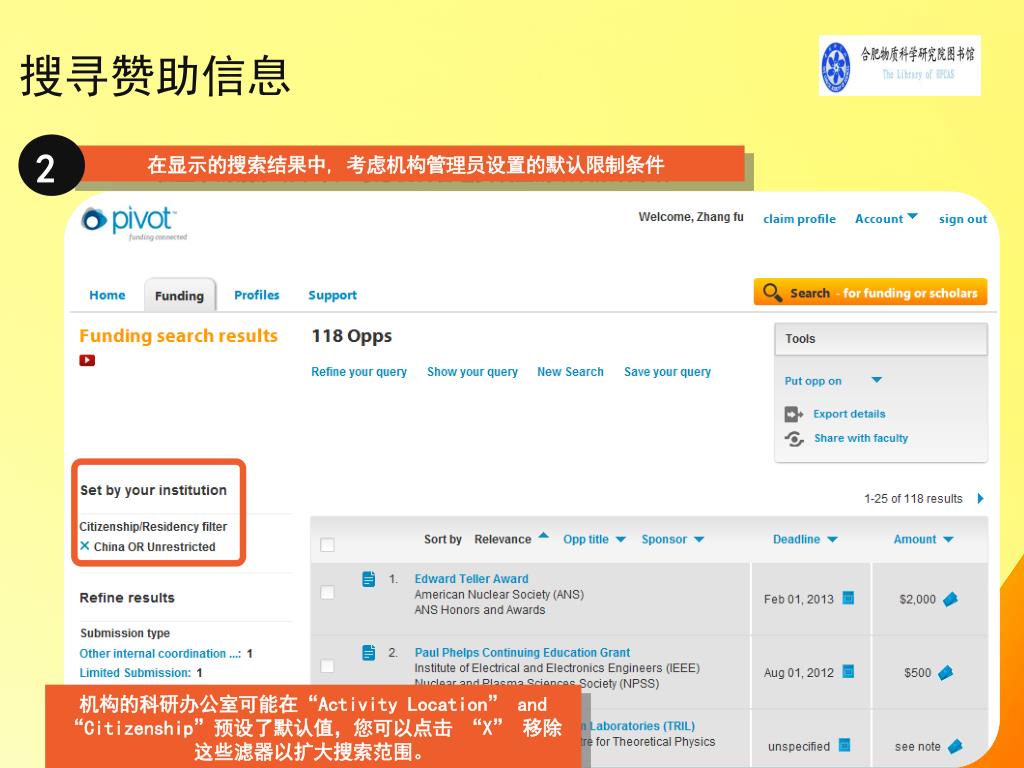1024x768 pixels.
Task: Click the Share with faculty icon
Action: pyautogui.click(x=794, y=439)
